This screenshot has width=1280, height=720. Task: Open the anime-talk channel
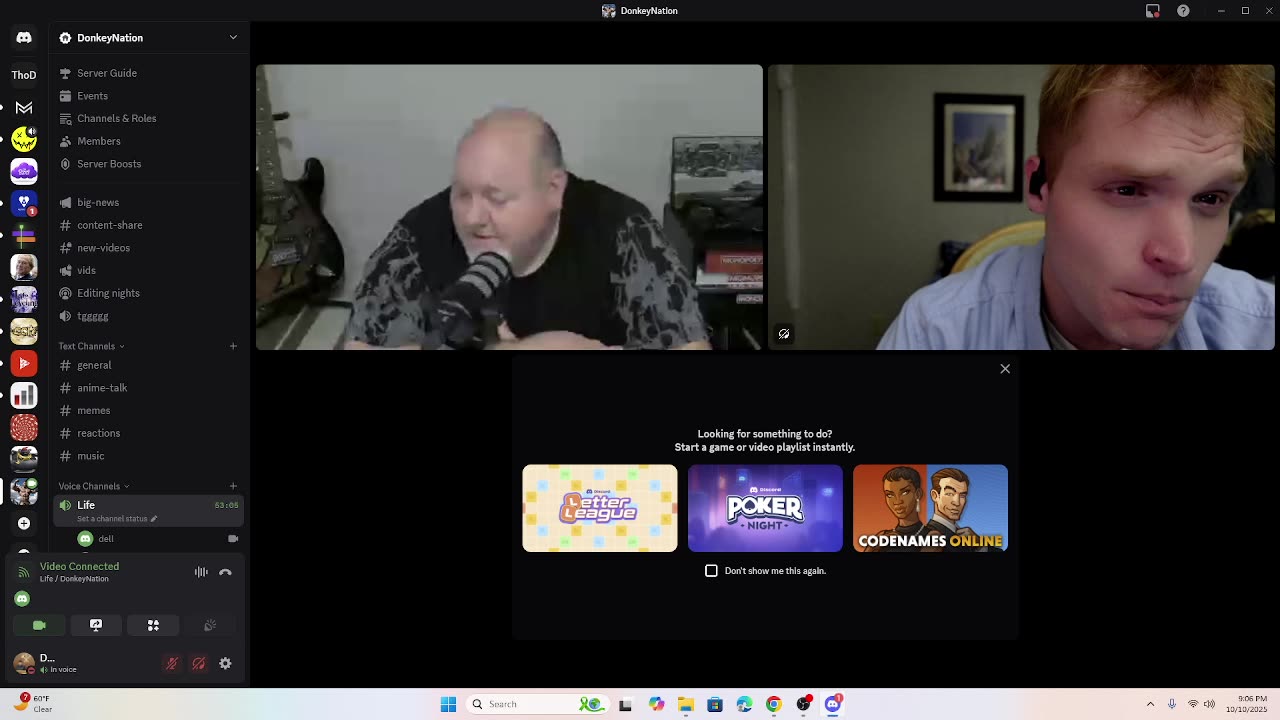148,388
